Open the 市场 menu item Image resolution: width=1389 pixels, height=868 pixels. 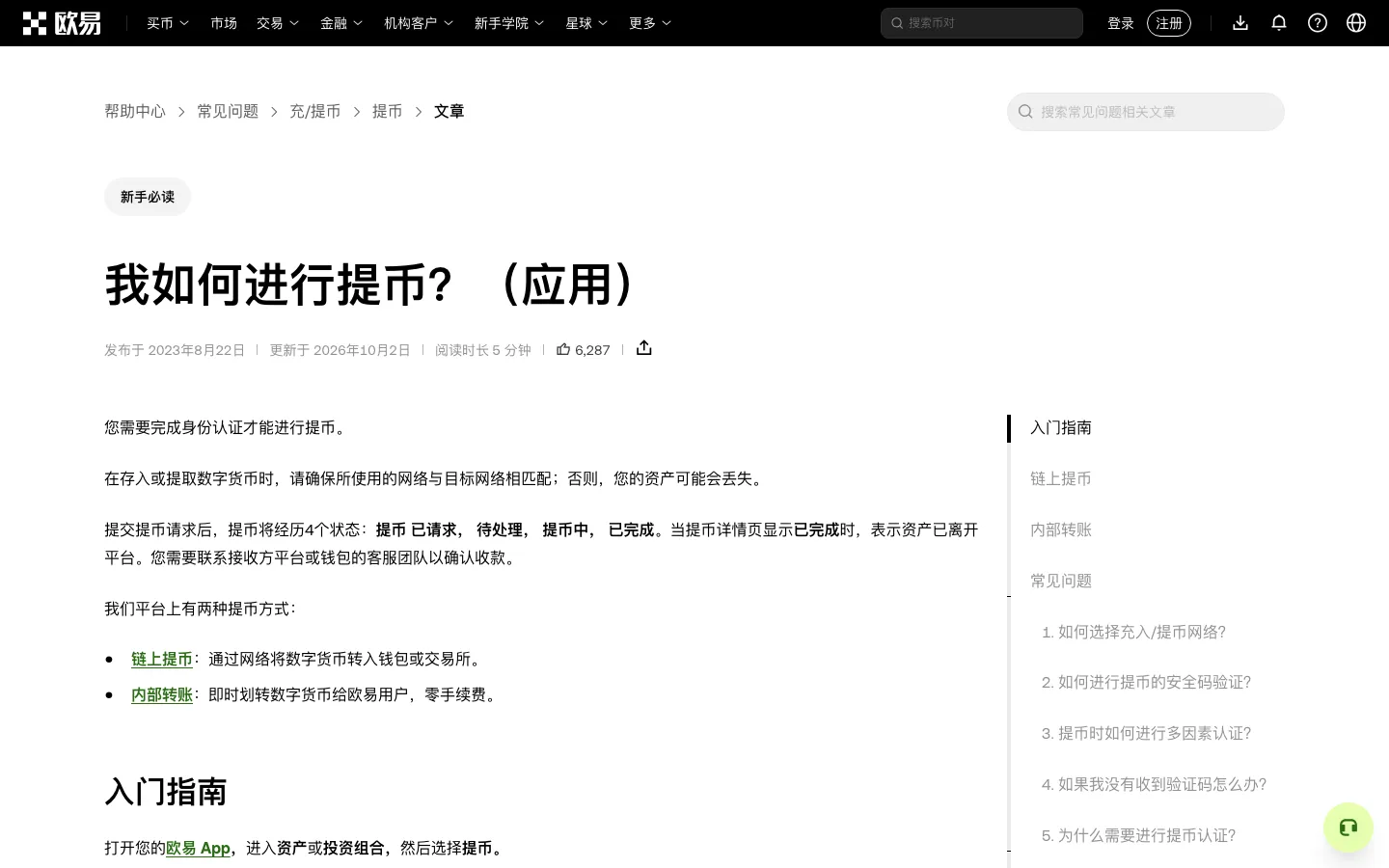pos(224,23)
